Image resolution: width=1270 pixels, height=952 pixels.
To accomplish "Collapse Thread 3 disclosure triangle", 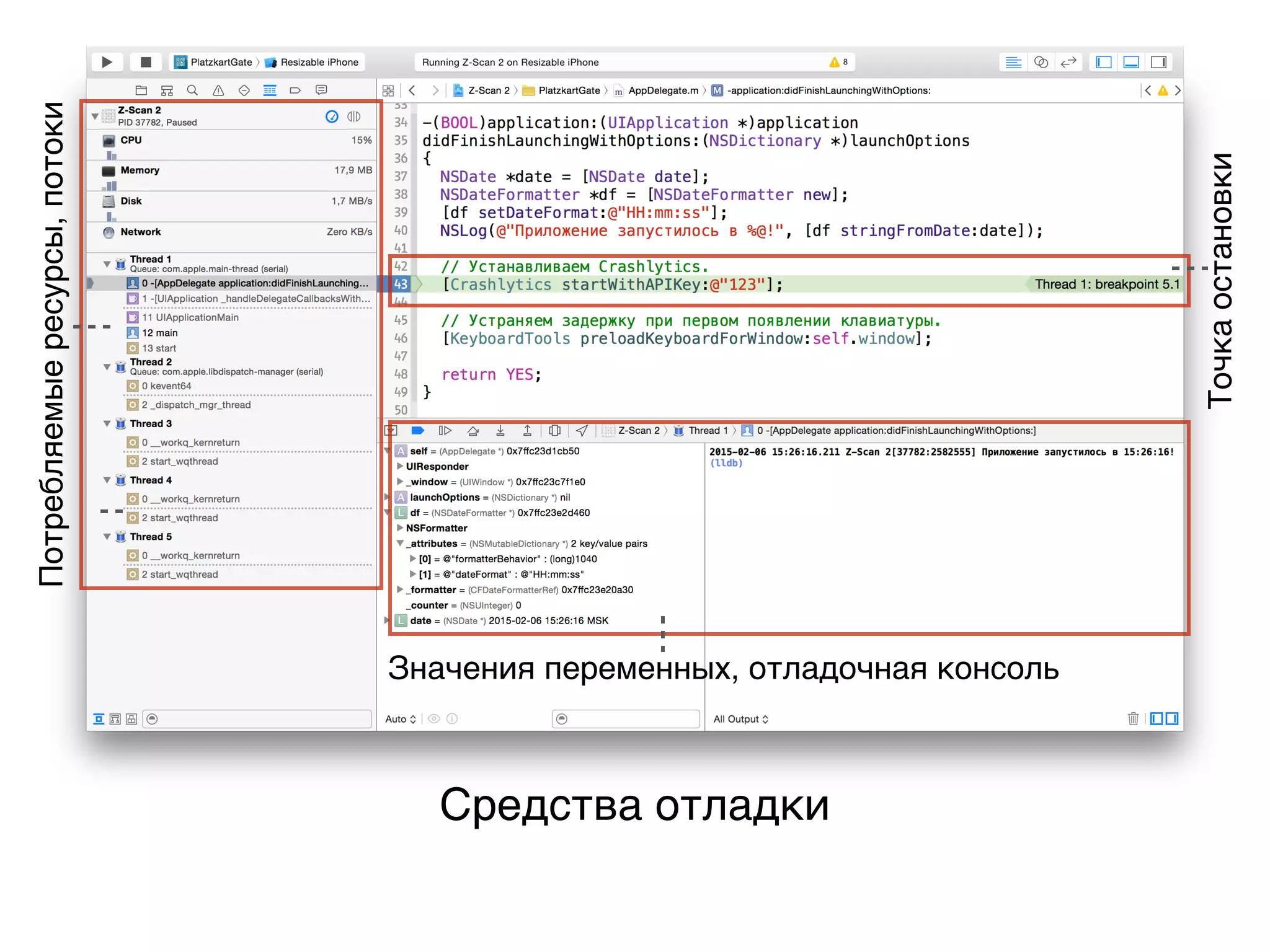I will [107, 423].
